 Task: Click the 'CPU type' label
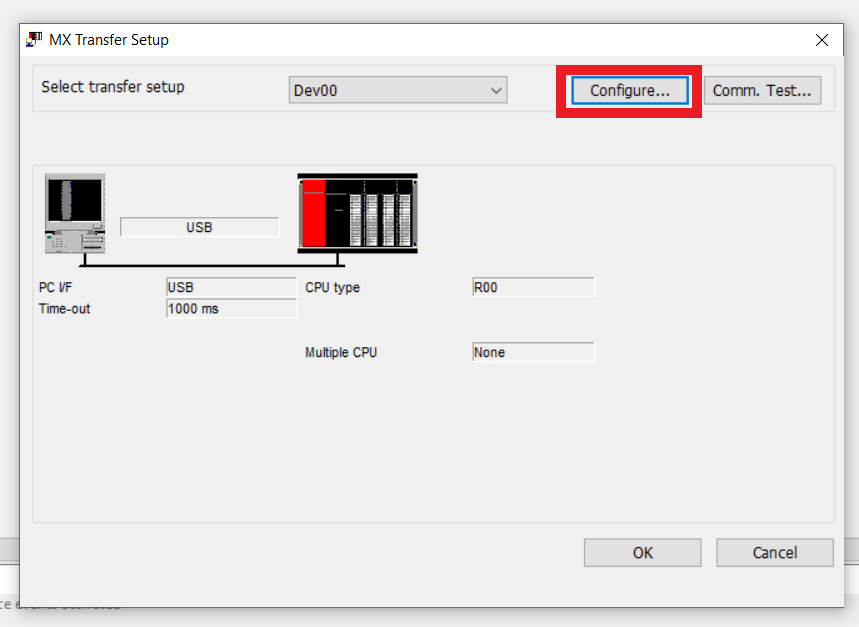333,287
